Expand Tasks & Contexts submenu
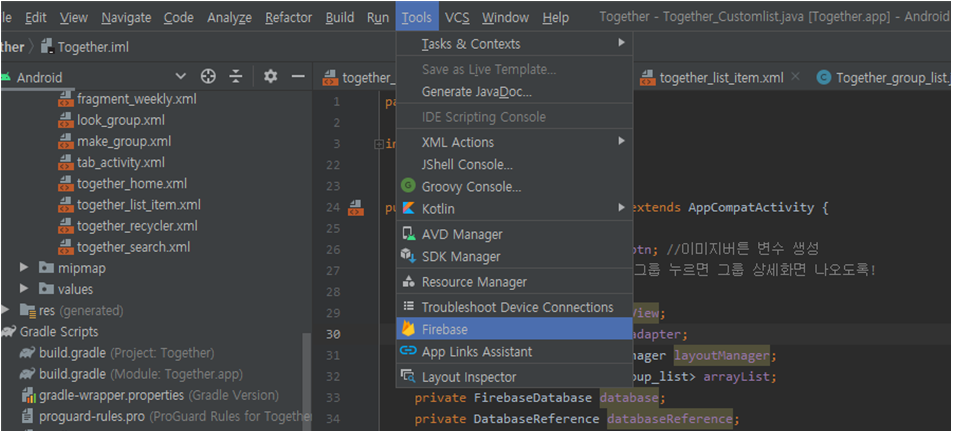The height and width of the screenshot is (433, 953). coord(514,44)
